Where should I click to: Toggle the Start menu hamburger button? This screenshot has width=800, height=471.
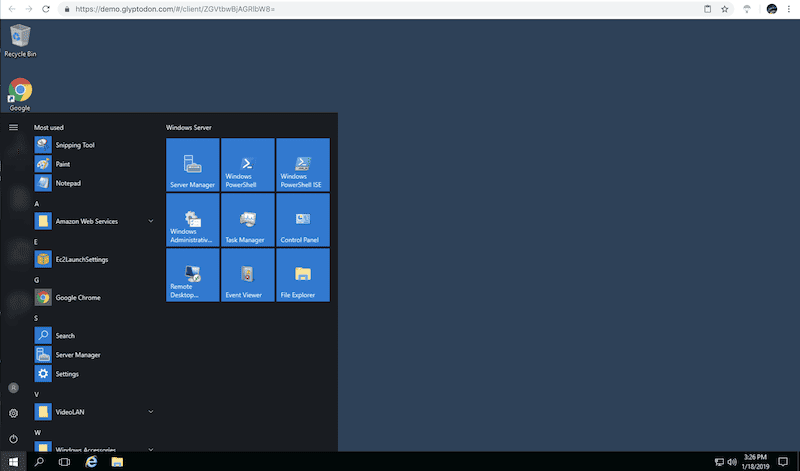pyautogui.click(x=13, y=127)
